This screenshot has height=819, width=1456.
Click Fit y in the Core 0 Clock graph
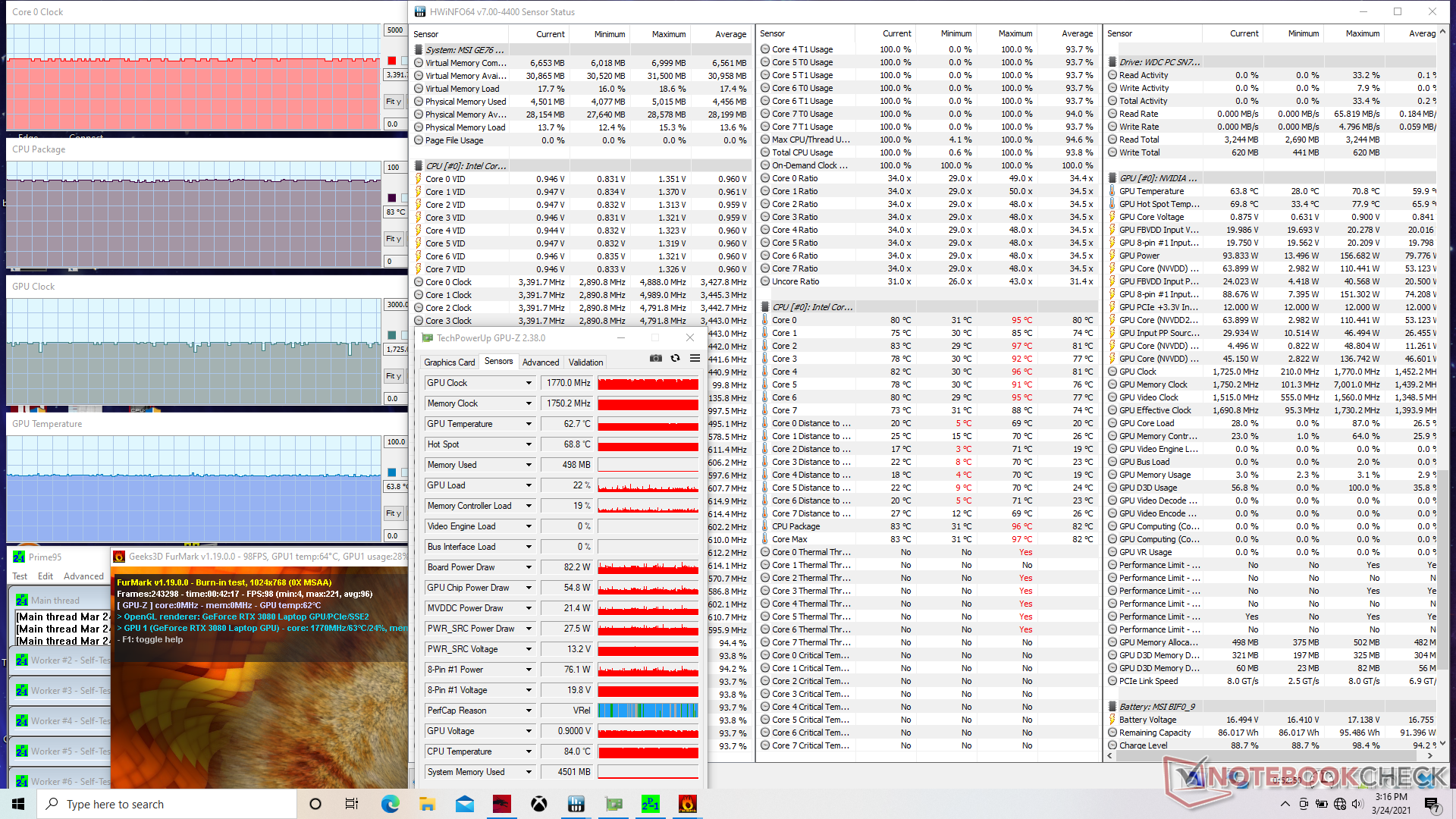[x=394, y=102]
